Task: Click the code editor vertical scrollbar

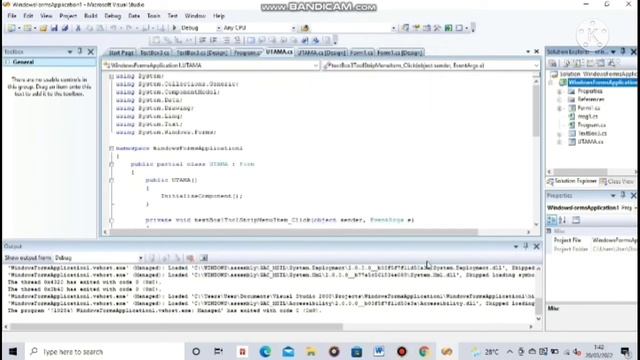Action: (x=536, y=151)
